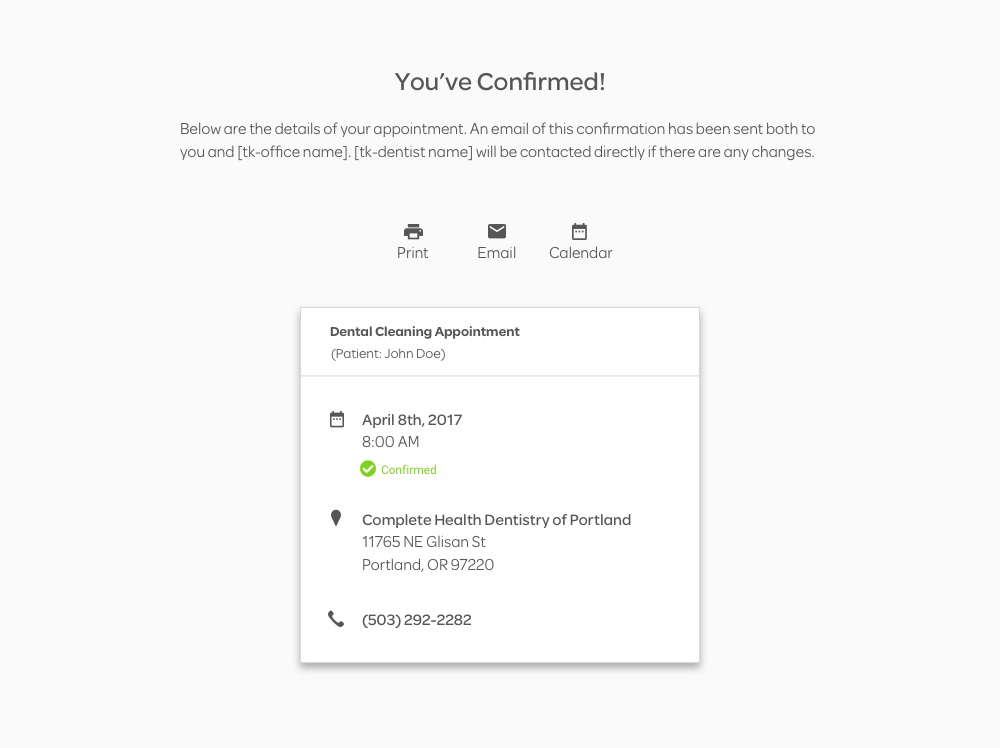Image resolution: width=1000 pixels, height=748 pixels.
Task: Click the calendar icon beside April 8th, 2017
Action: coord(337,419)
